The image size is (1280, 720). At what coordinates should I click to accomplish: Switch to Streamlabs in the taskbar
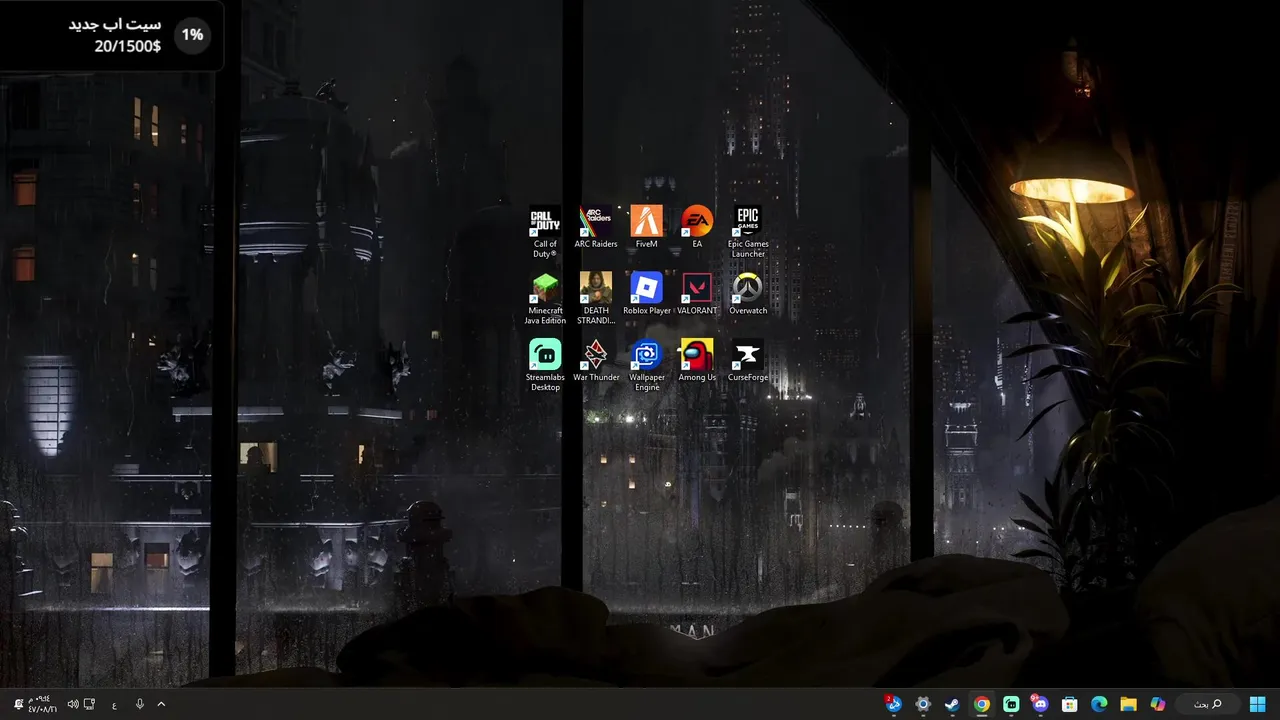pyautogui.click(x=1011, y=704)
